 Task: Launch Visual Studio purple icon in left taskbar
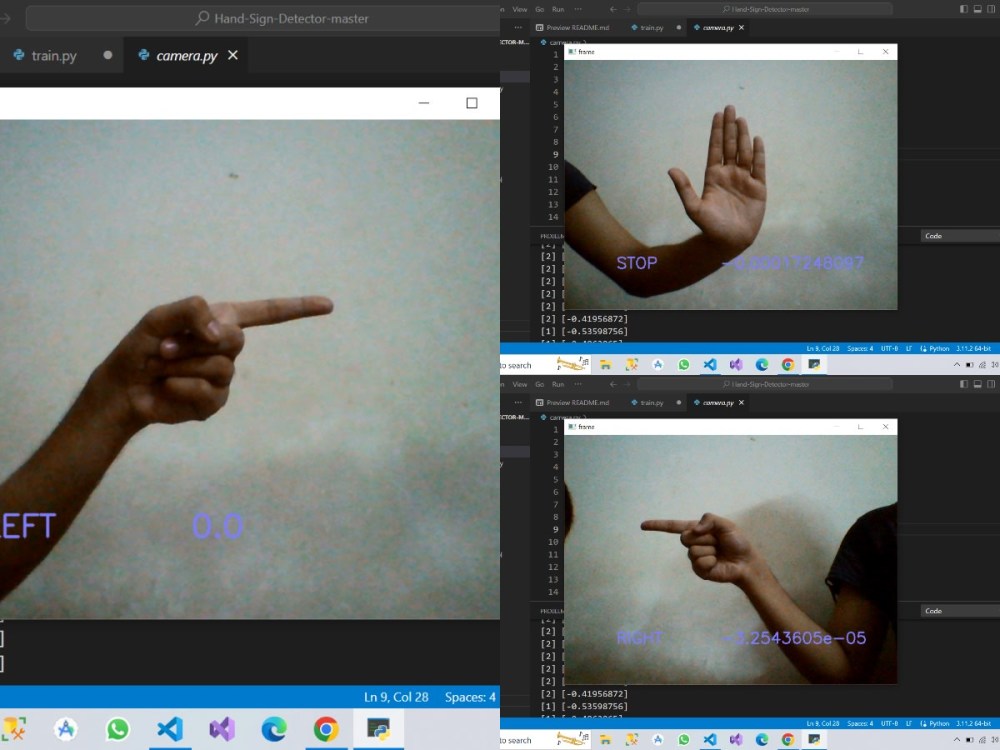click(x=222, y=729)
